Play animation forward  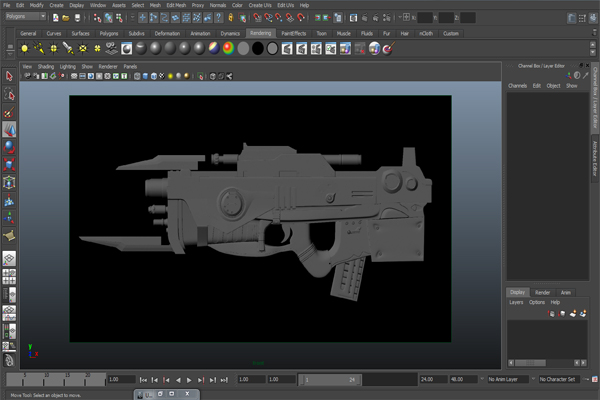[189, 380]
